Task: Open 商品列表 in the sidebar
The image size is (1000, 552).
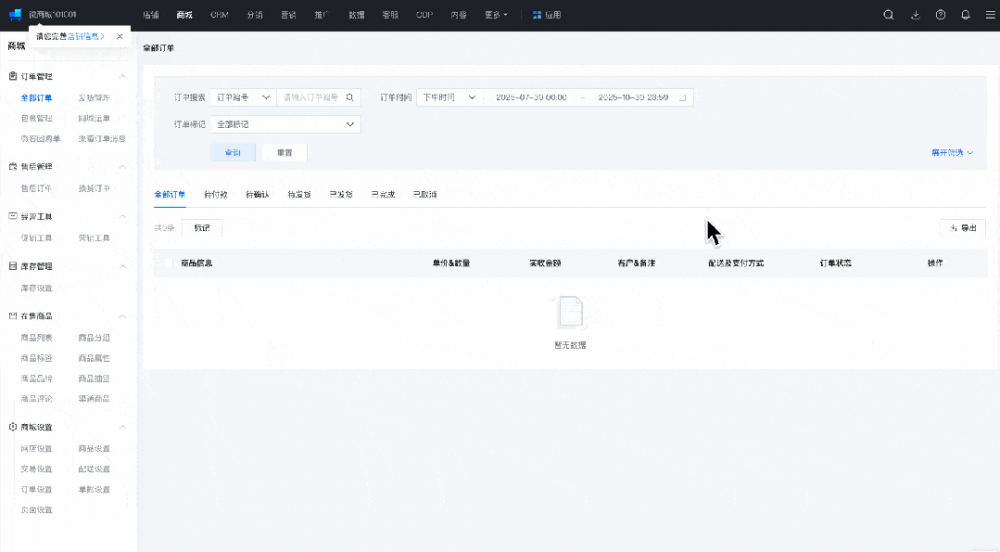Action: pos(37,338)
